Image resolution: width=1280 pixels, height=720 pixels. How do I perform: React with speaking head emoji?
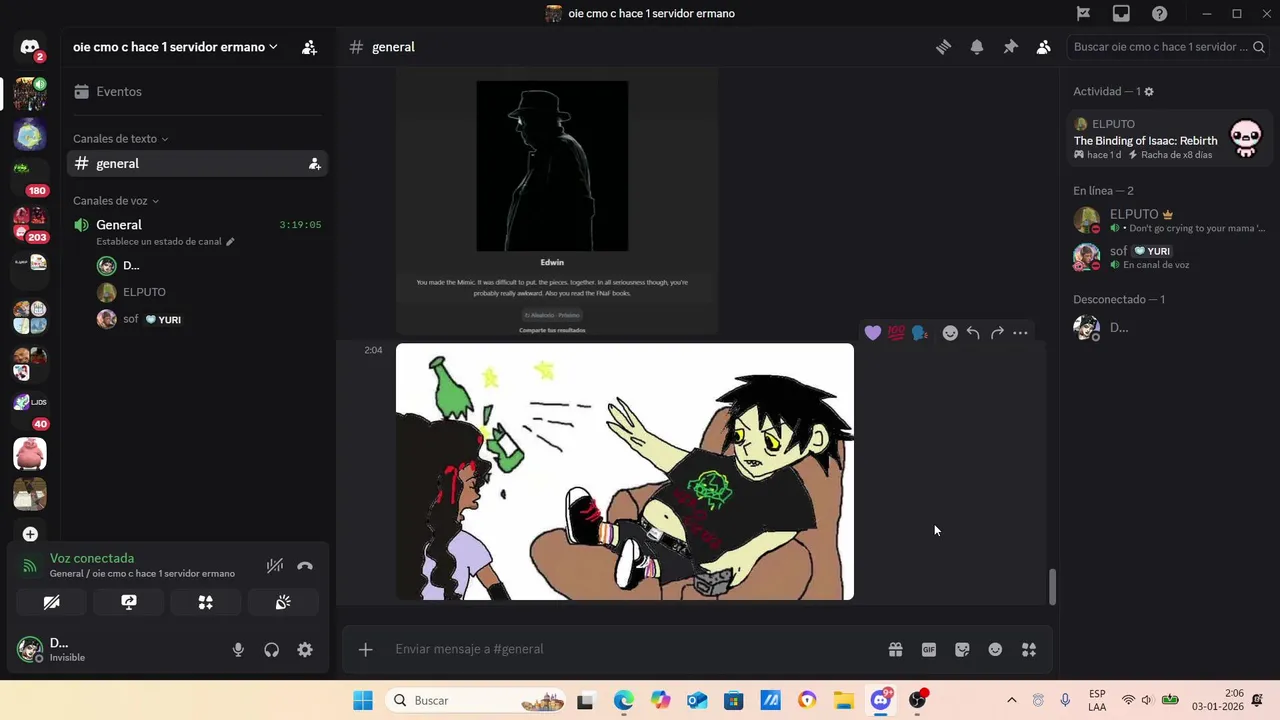(920, 333)
